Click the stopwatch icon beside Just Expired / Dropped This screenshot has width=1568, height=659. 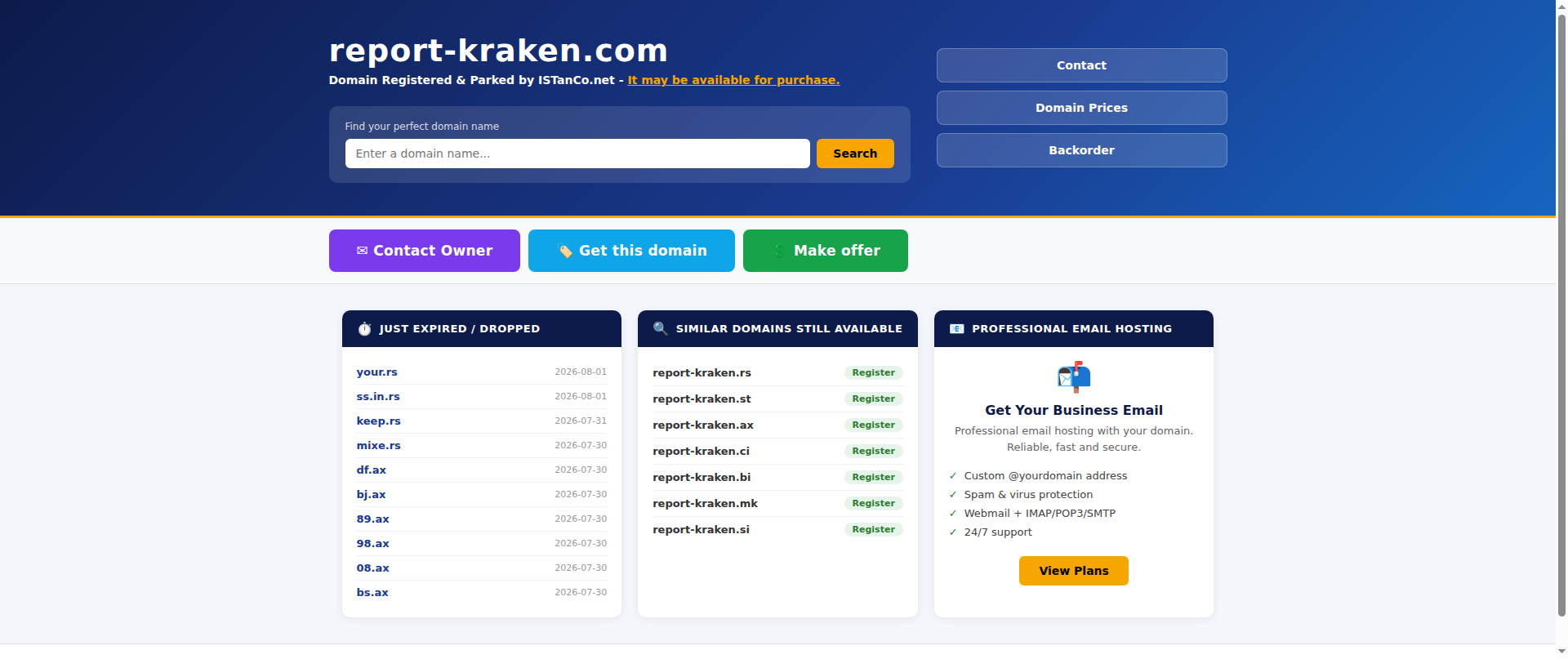coord(364,329)
